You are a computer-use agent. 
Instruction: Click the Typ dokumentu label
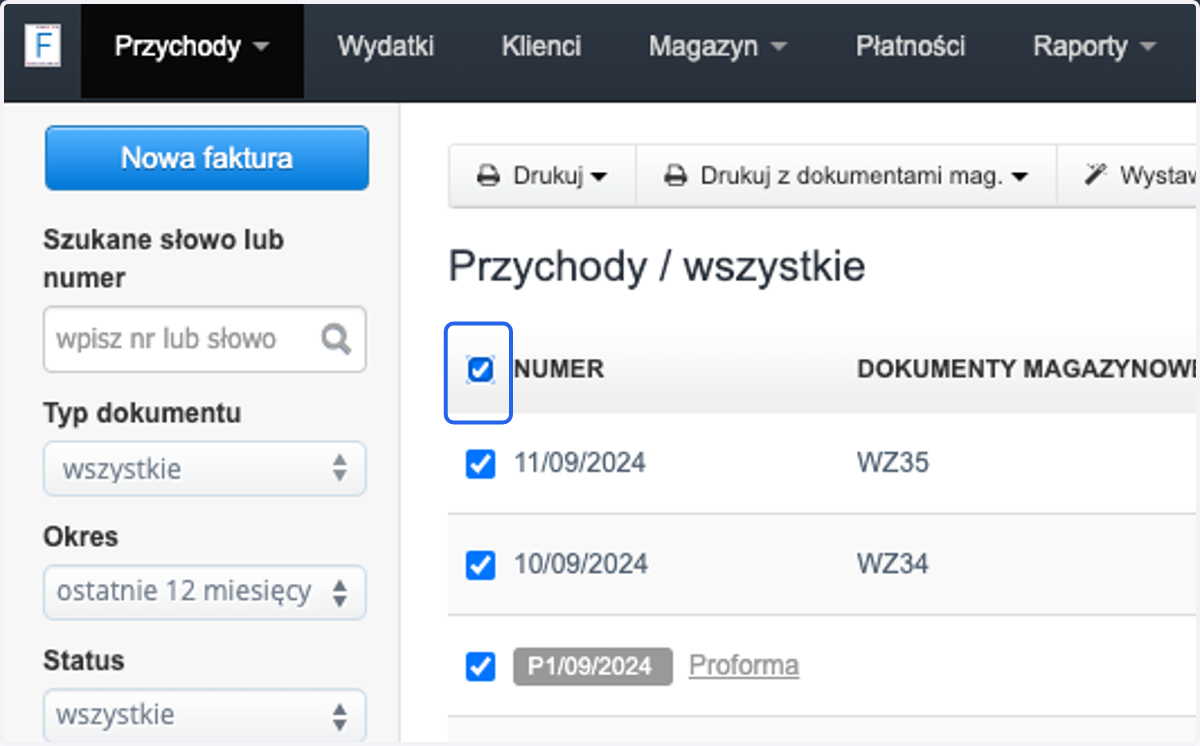coord(142,413)
